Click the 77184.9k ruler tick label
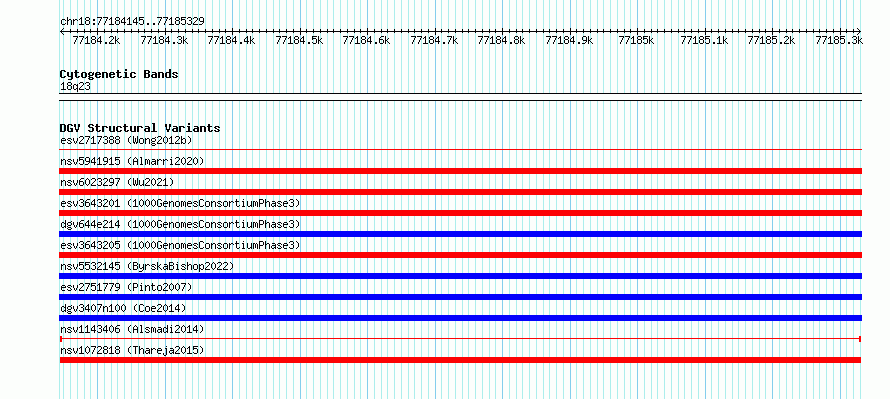Image resolution: width=890 pixels, height=399 pixels. (569, 40)
